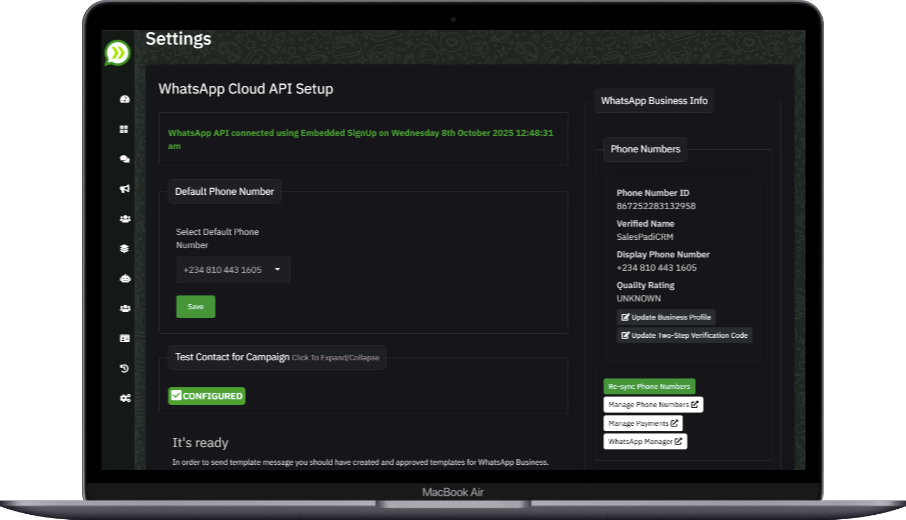Open the bot robot sidebar icon
The image size is (906, 520).
click(124, 279)
